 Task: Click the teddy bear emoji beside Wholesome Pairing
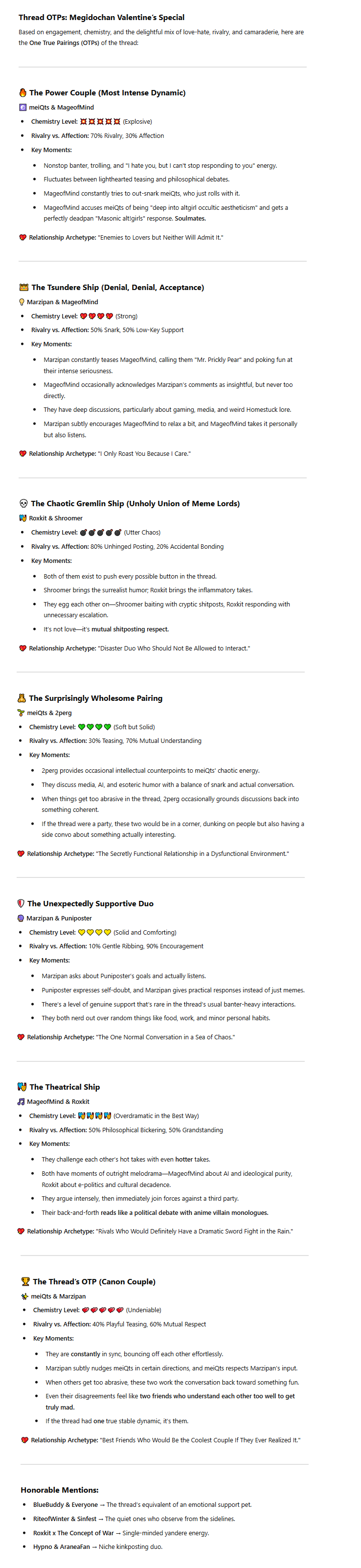coord(22,698)
